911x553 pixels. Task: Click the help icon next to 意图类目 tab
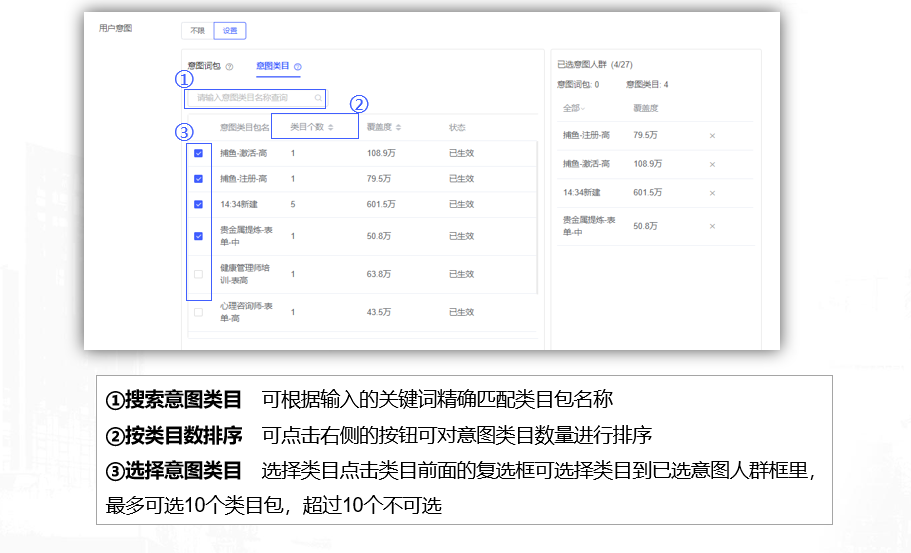tap(298, 67)
